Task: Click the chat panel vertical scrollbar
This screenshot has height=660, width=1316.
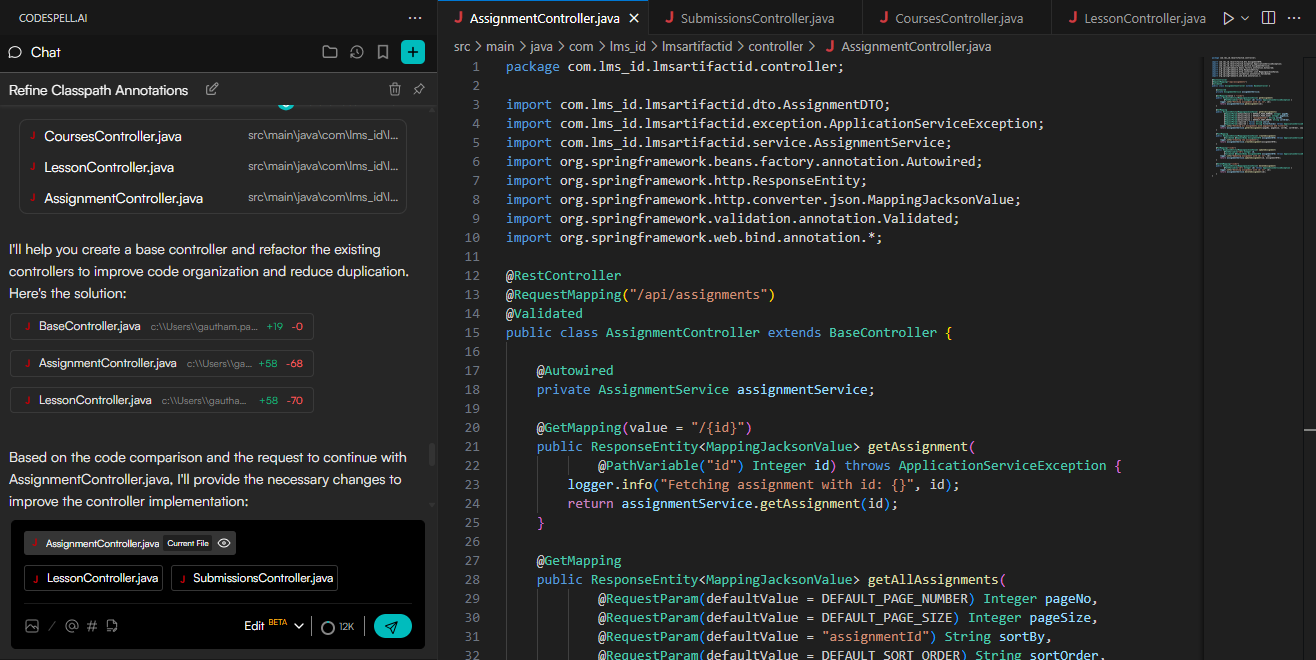Action: (431, 454)
